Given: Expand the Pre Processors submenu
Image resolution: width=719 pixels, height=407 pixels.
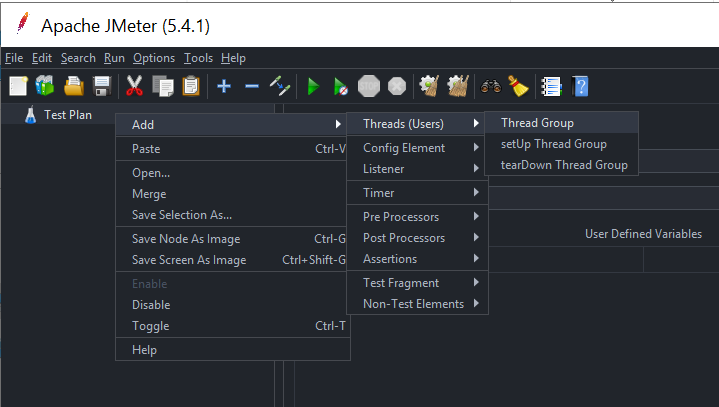Looking at the screenshot, I should coord(417,216).
